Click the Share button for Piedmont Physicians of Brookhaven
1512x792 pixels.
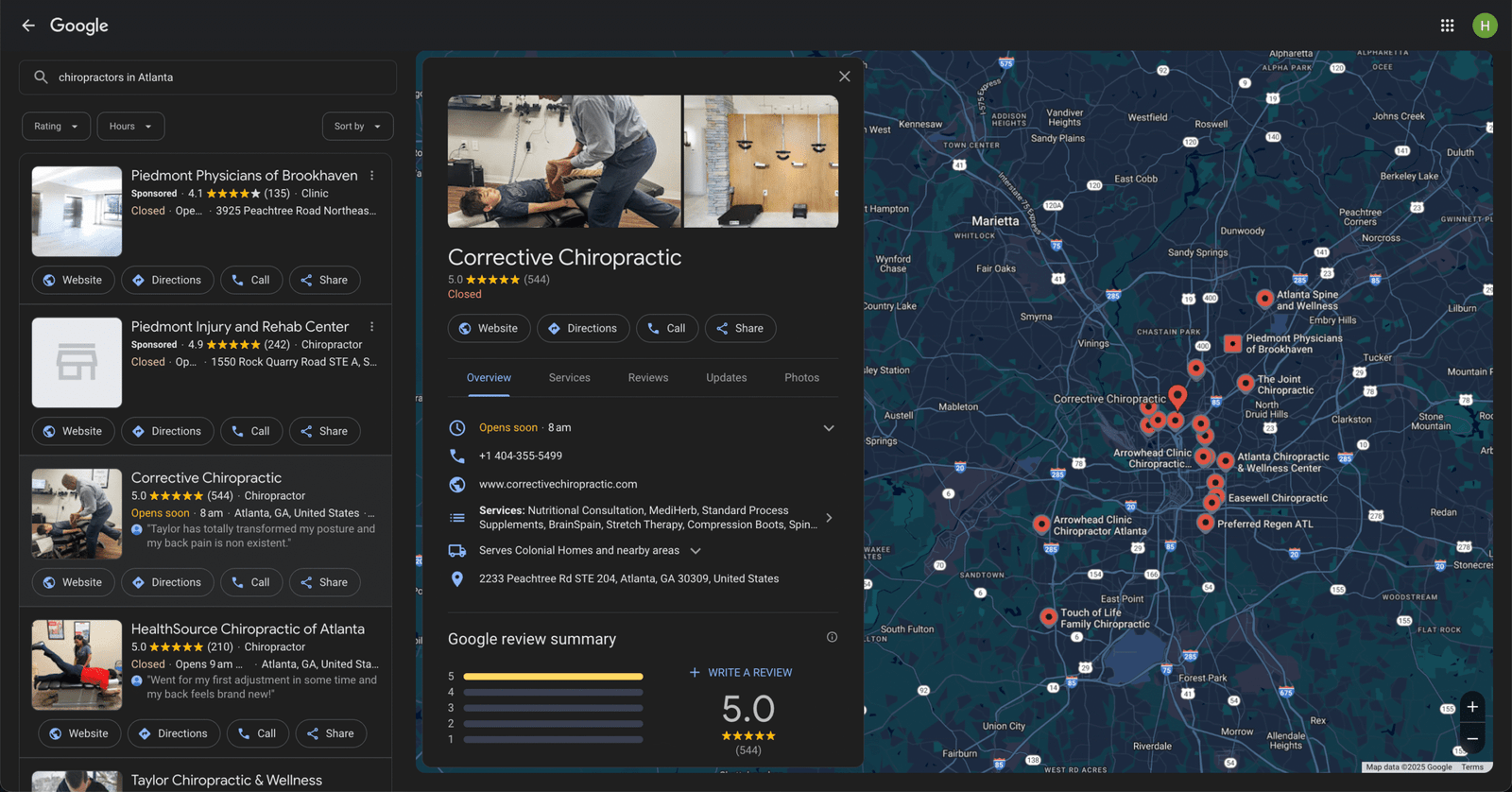pos(324,281)
